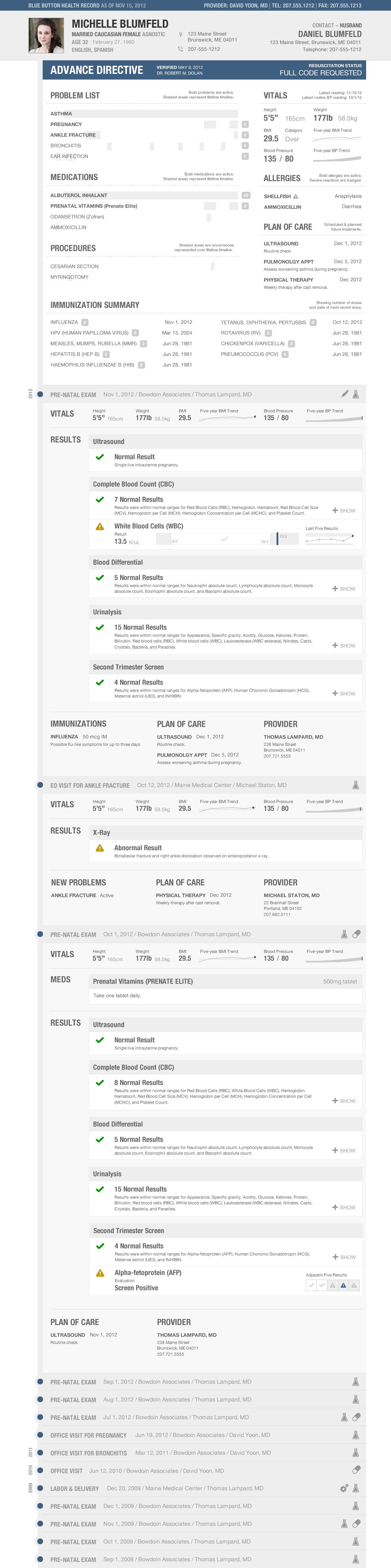Select last warning box in Adjacent Five Results
The width and height of the screenshot is (391, 1568).
click(x=354, y=1285)
